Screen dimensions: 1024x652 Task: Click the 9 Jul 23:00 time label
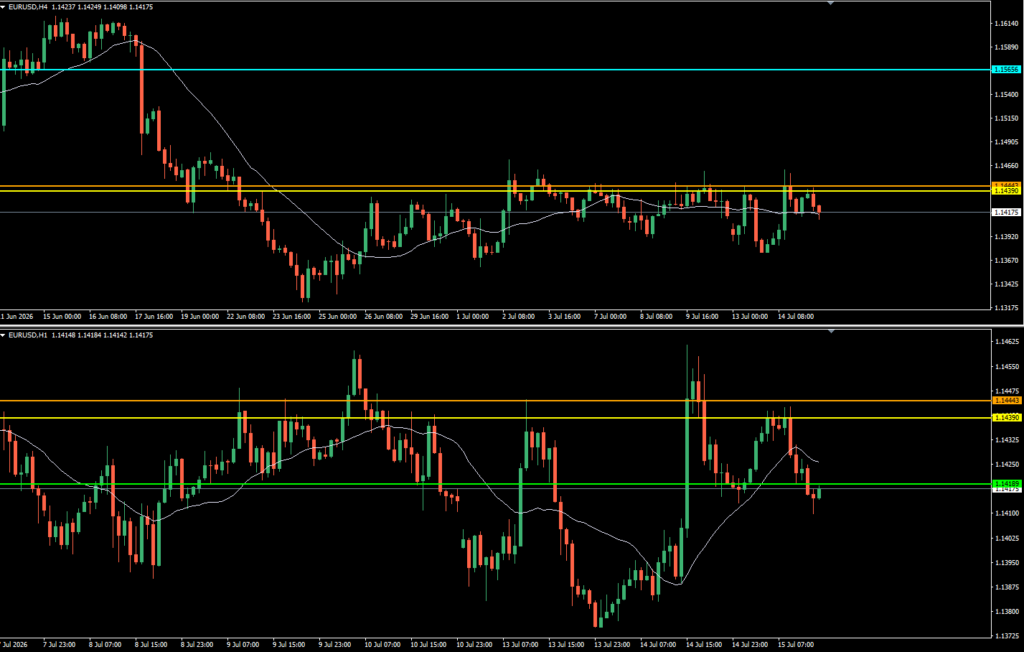click(335, 644)
